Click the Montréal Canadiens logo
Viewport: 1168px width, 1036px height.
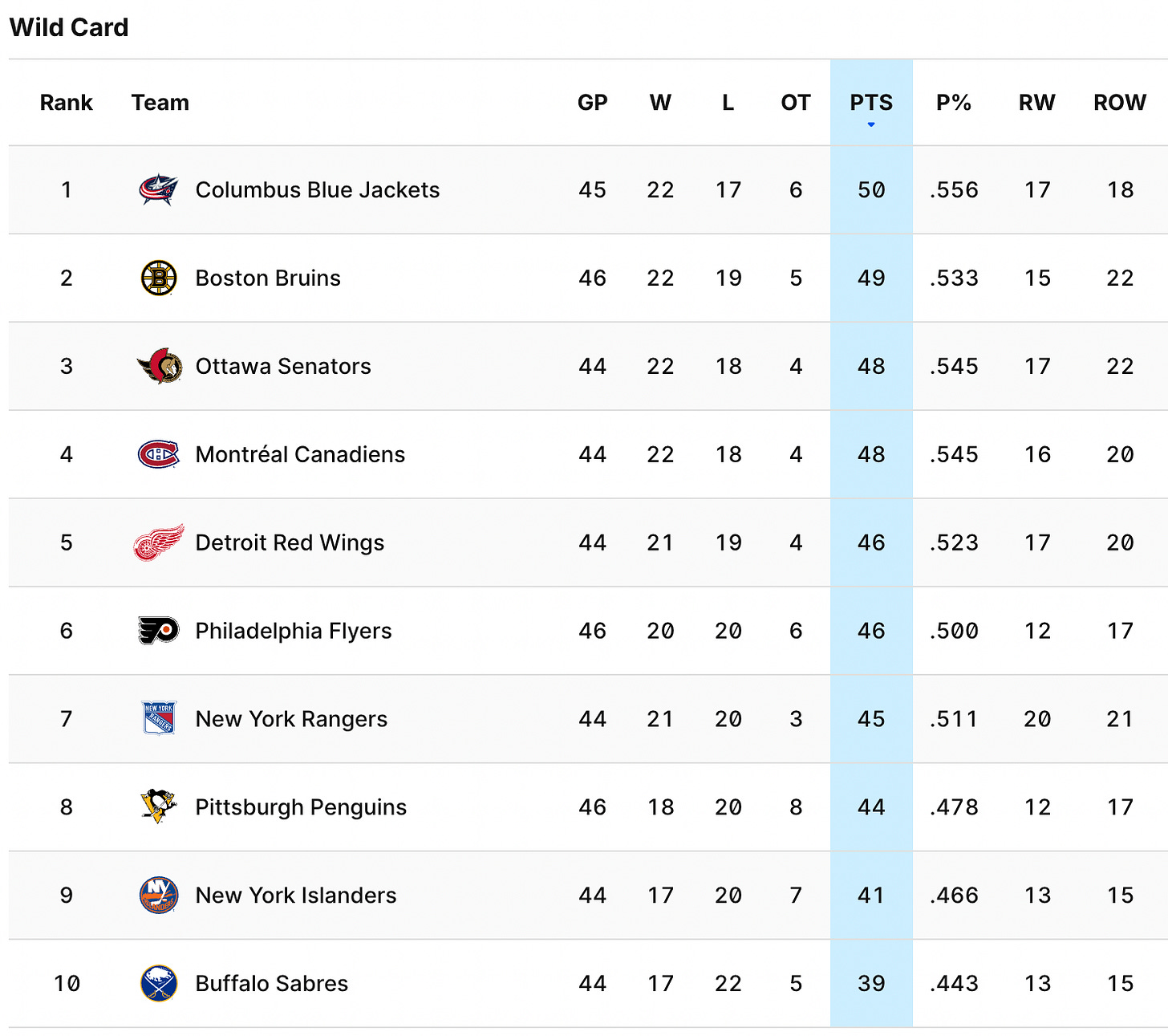tap(159, 455)
